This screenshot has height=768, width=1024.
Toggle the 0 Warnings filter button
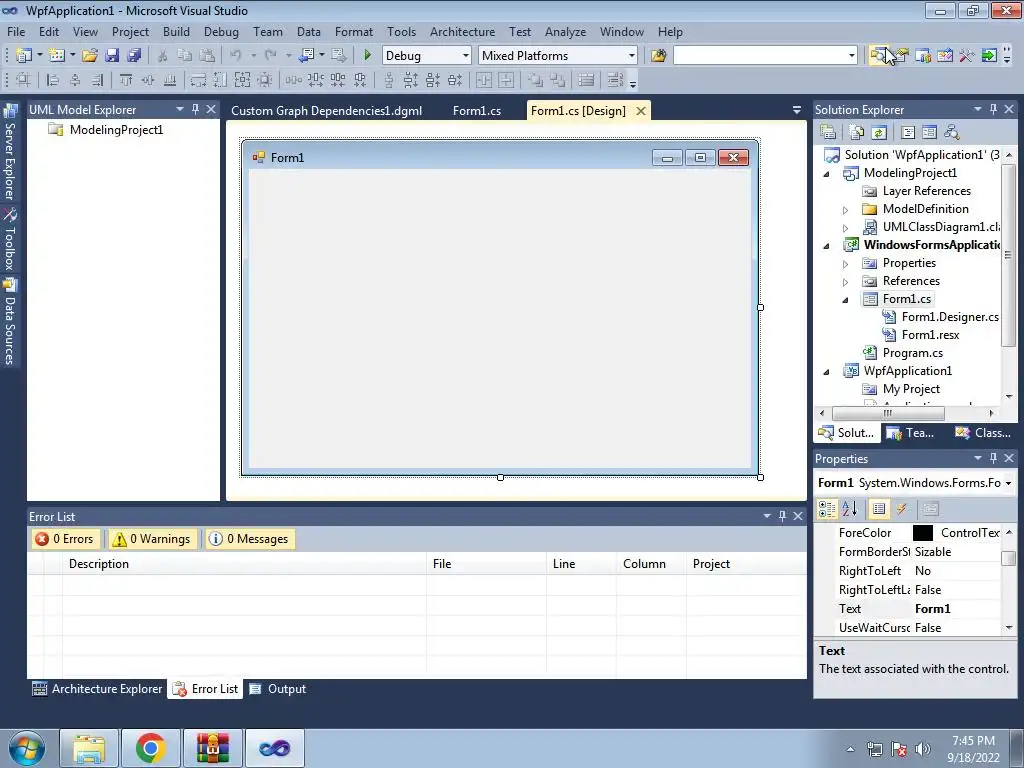pyautogui.click(x=152, y=539)
